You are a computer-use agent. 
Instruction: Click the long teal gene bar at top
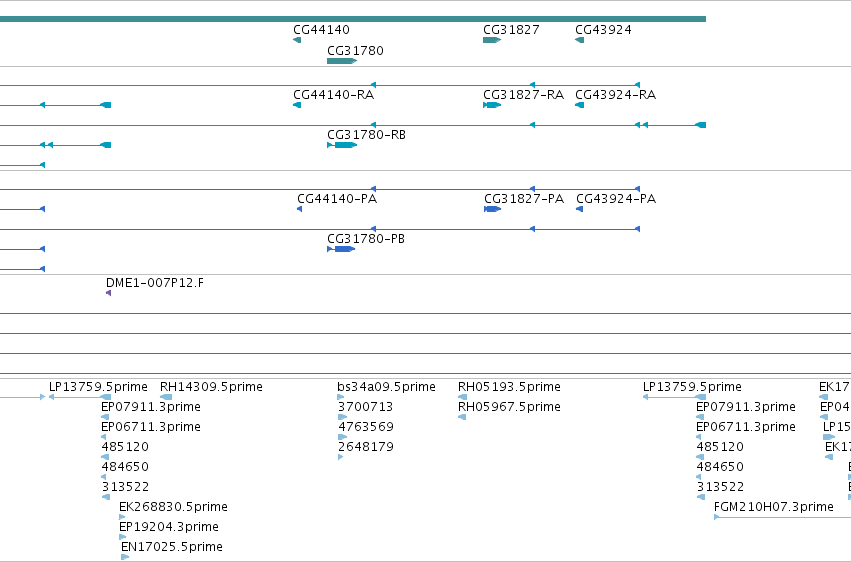(353, 19)
